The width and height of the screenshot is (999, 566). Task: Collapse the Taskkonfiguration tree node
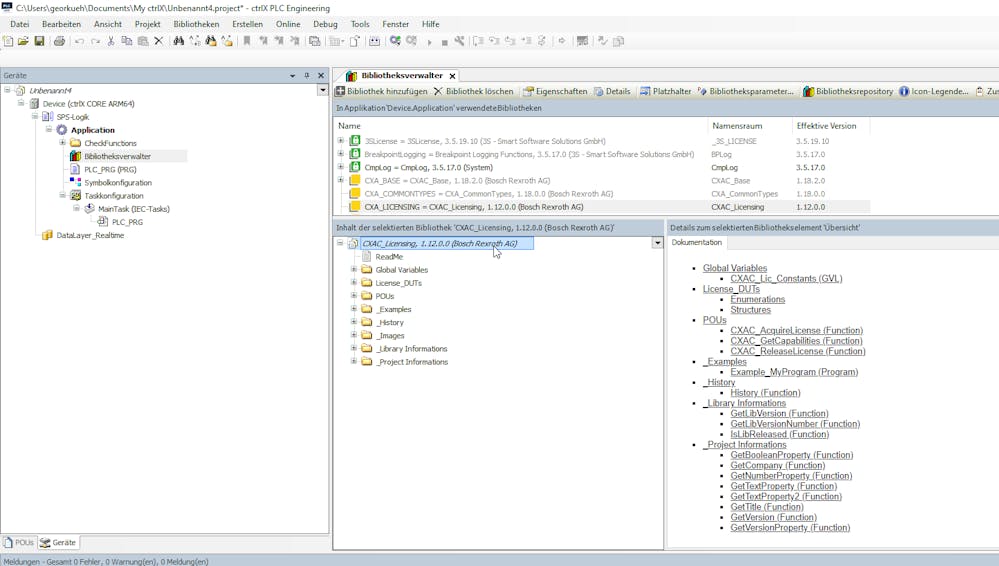tap(62, 196)
